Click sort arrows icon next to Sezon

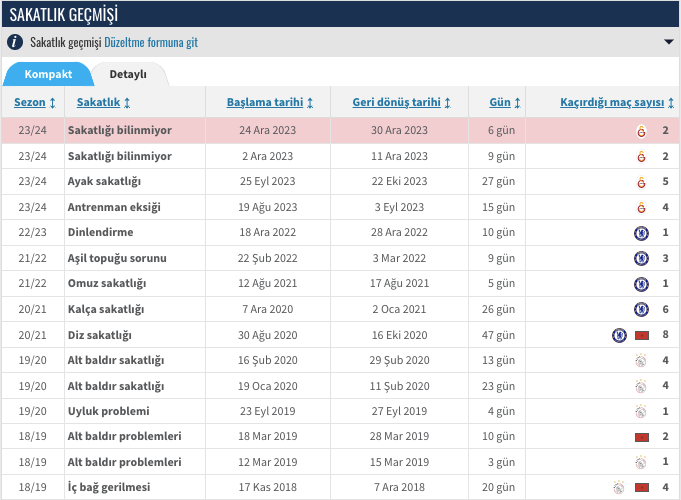coord(53,103)
